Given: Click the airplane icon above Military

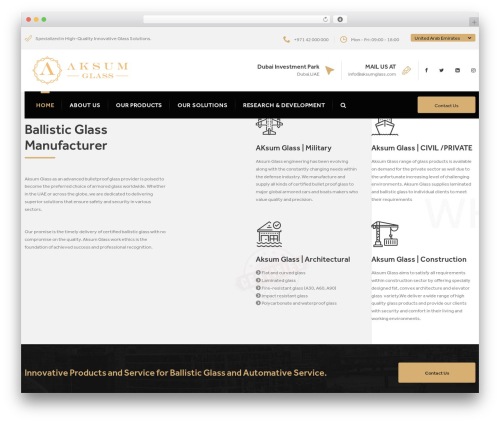Looking at the screenshot, I should (x=269, y=127).
